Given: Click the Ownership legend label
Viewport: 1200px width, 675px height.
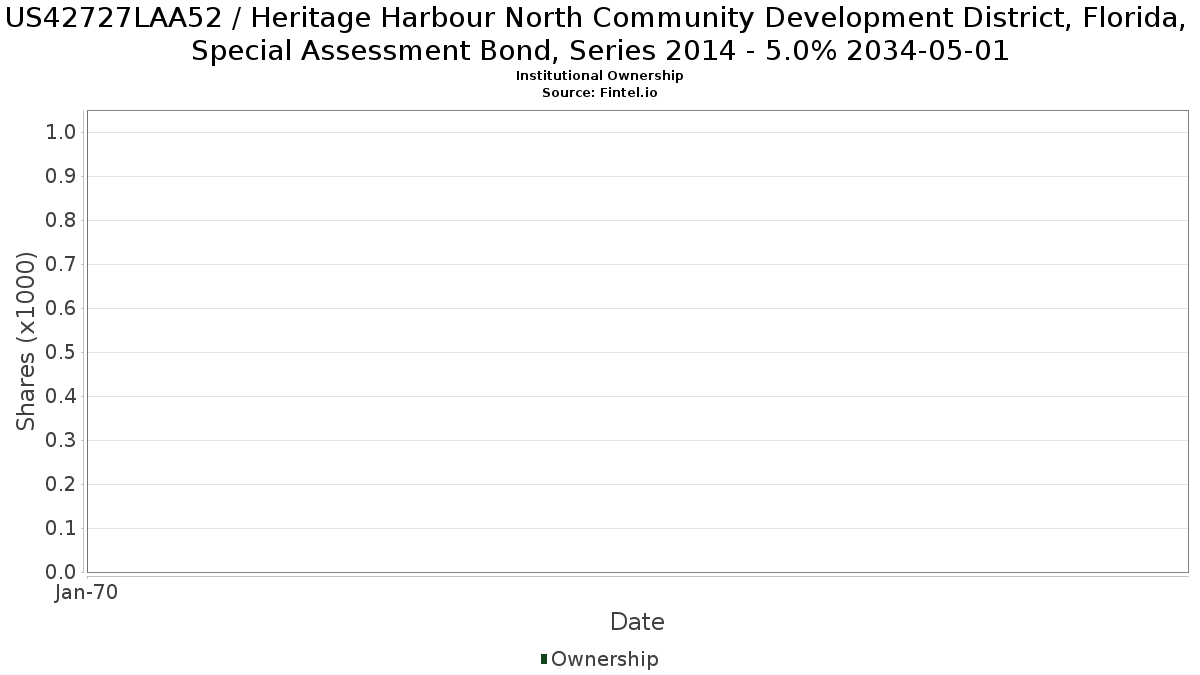Looking at the screenshot, I should coord(605,660).
